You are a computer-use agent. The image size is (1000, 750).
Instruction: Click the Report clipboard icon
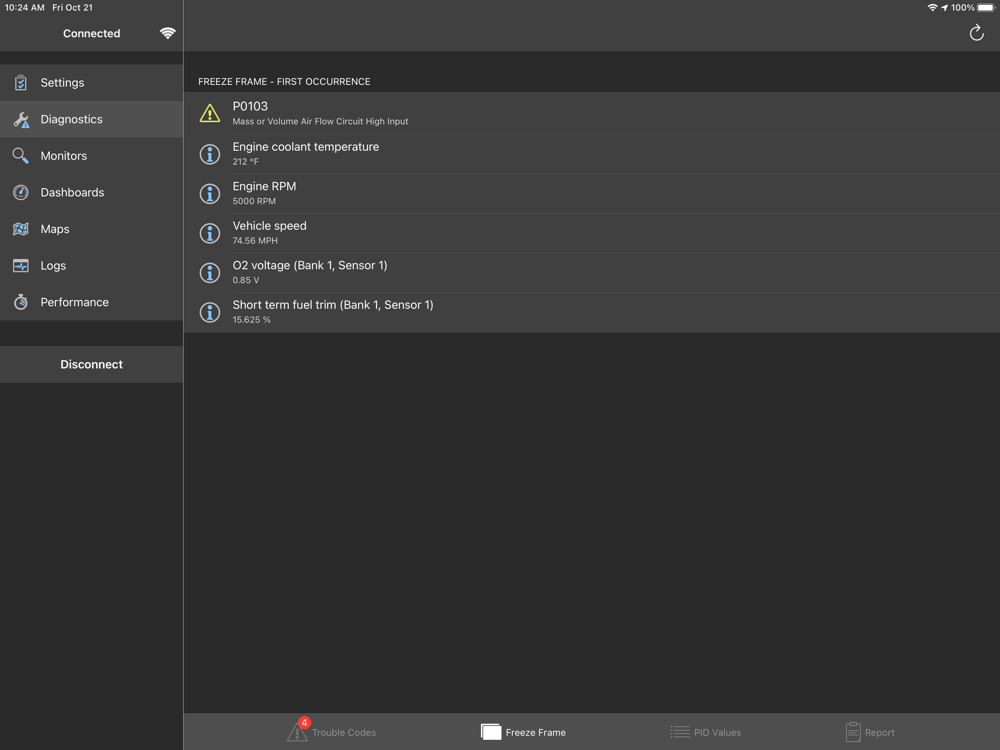[853, 732]
